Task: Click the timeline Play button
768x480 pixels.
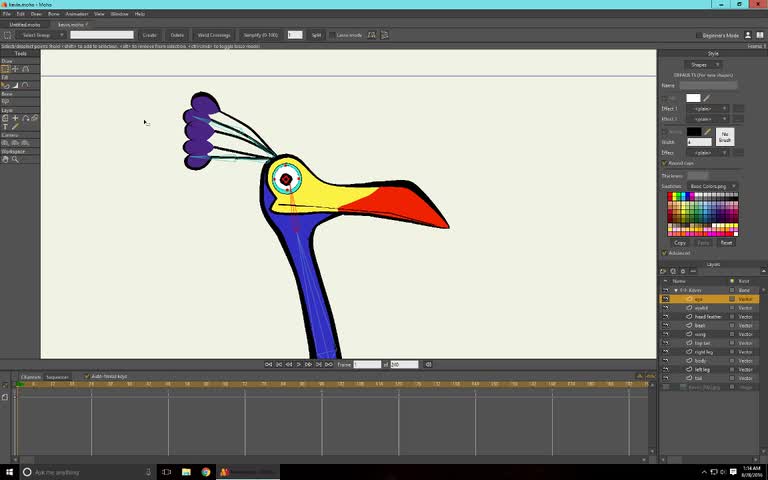Action: 298,364
